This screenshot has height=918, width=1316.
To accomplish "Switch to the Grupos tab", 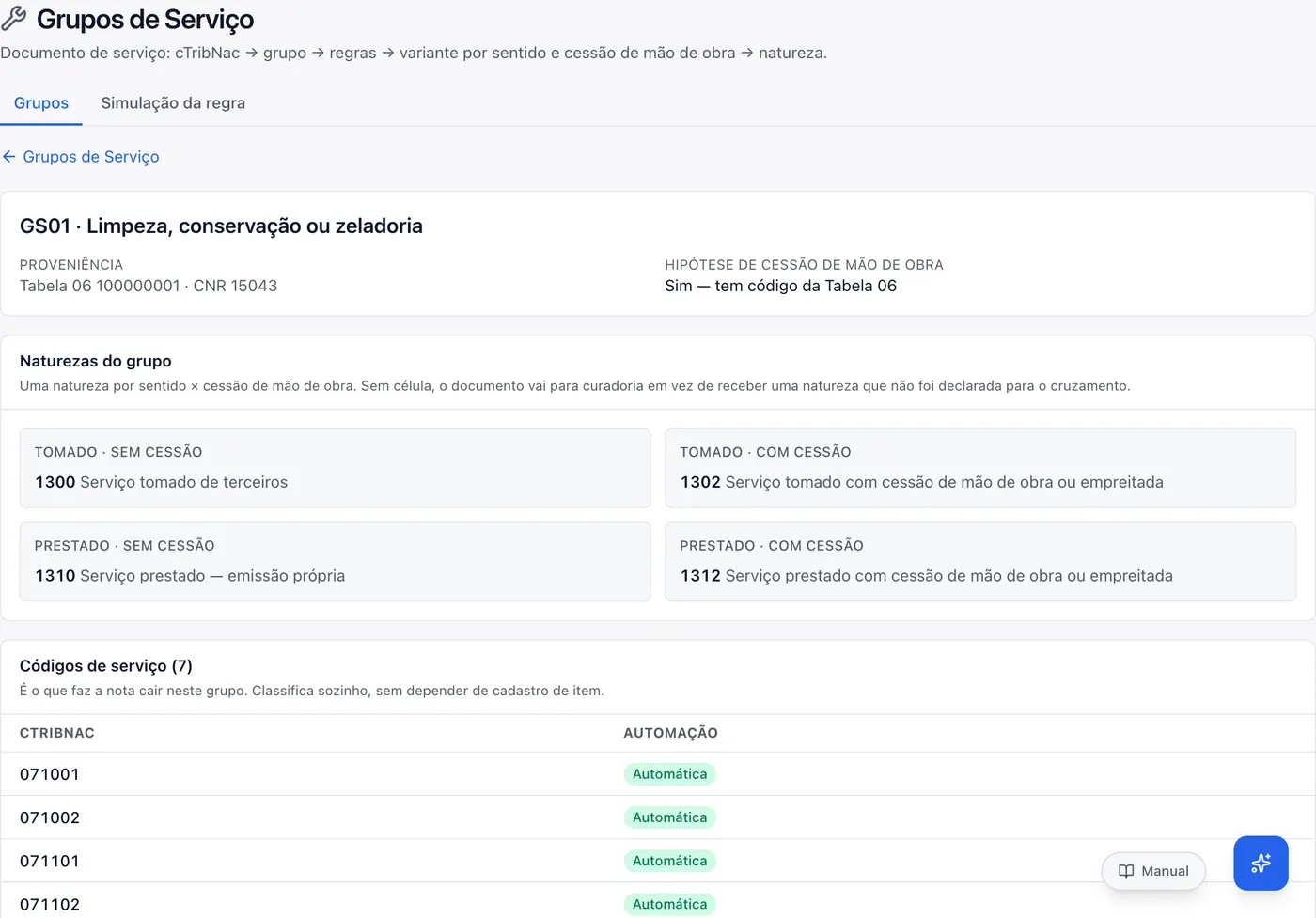I will coord(41,103).
